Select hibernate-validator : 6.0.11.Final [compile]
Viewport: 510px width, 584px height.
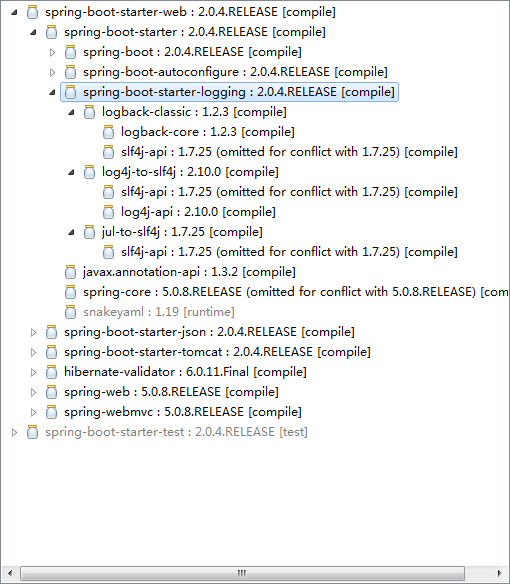[x=185, y=372]
